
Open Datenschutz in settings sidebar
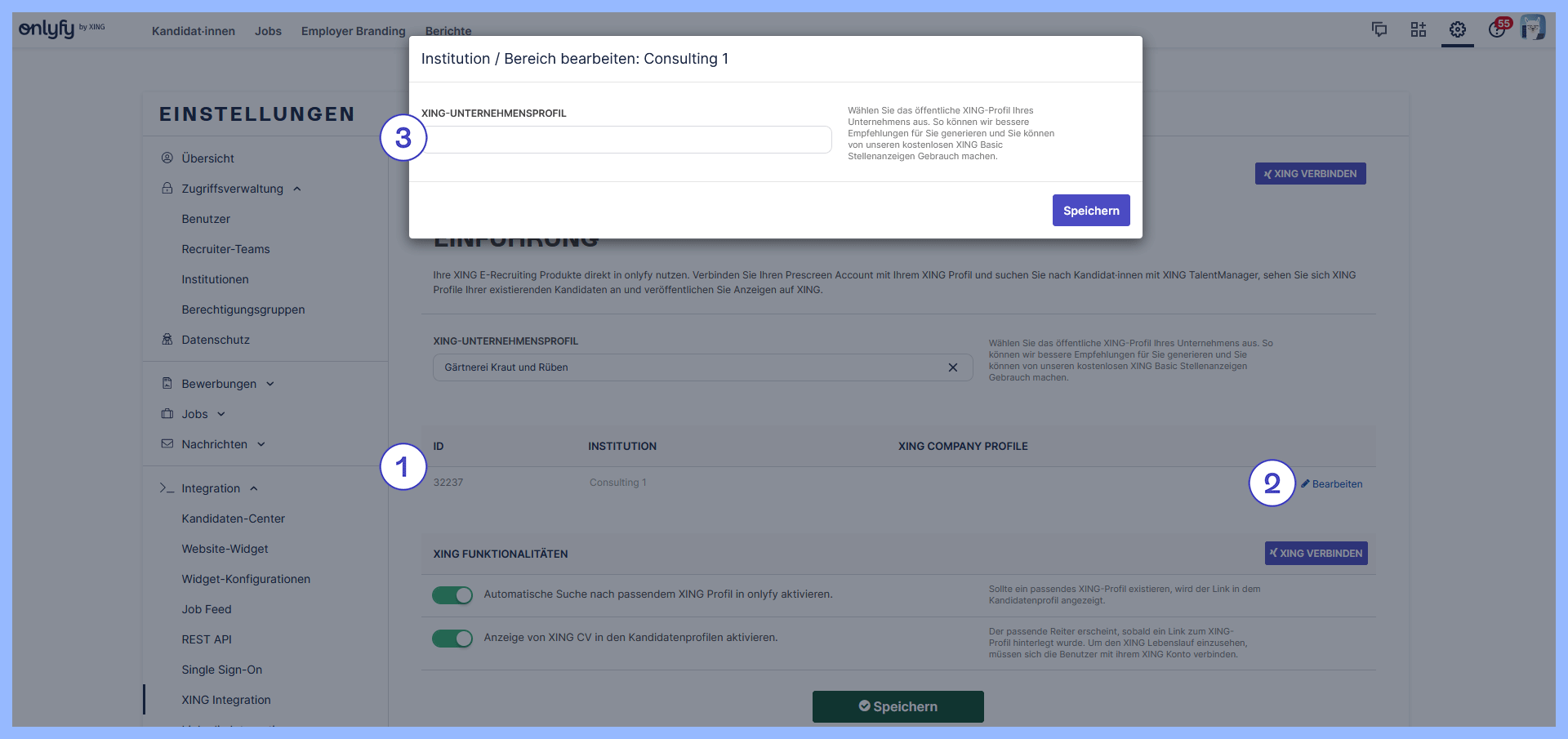[216, 340]
